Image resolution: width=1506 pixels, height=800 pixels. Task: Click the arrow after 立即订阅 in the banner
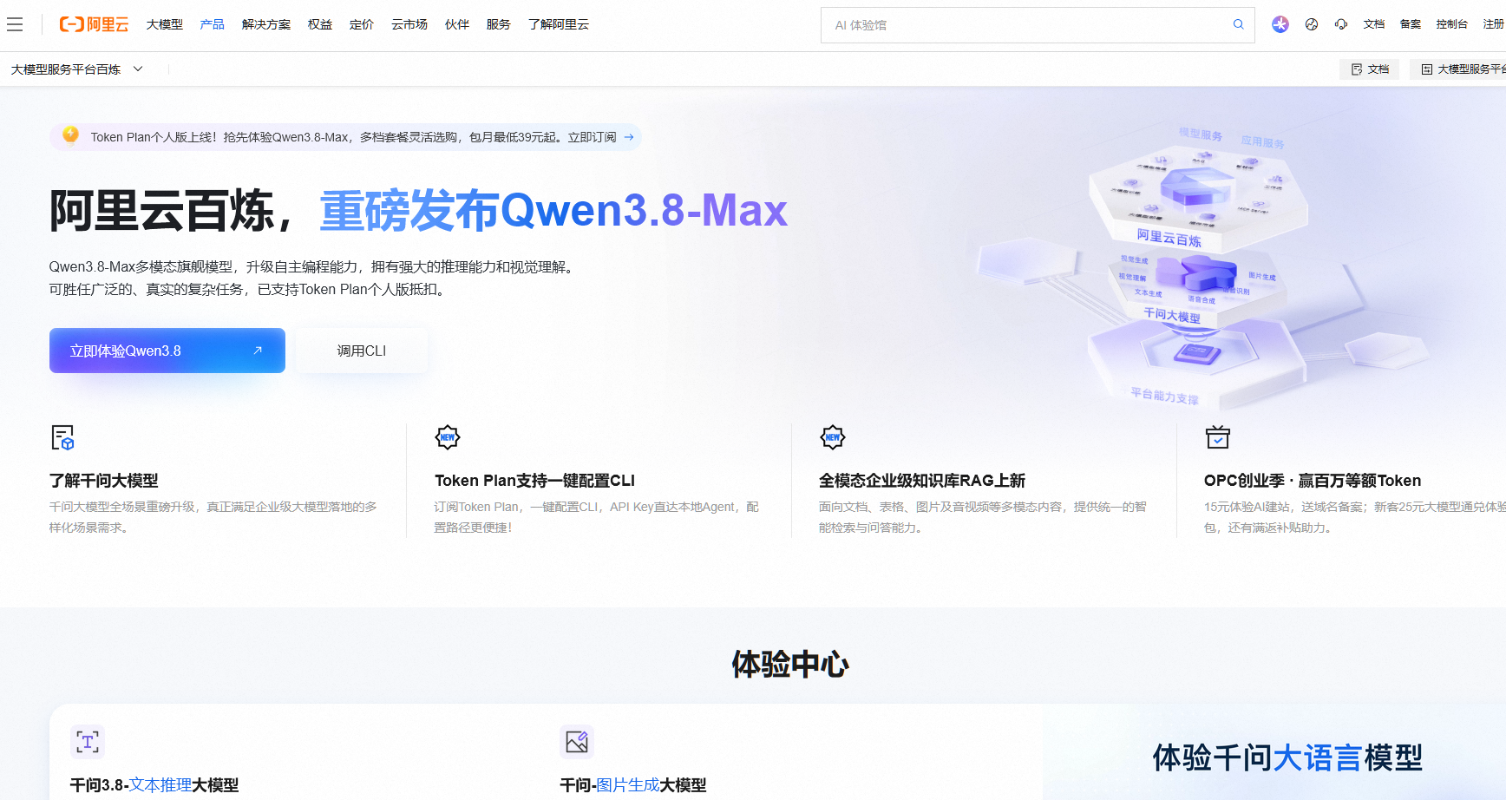628,137
